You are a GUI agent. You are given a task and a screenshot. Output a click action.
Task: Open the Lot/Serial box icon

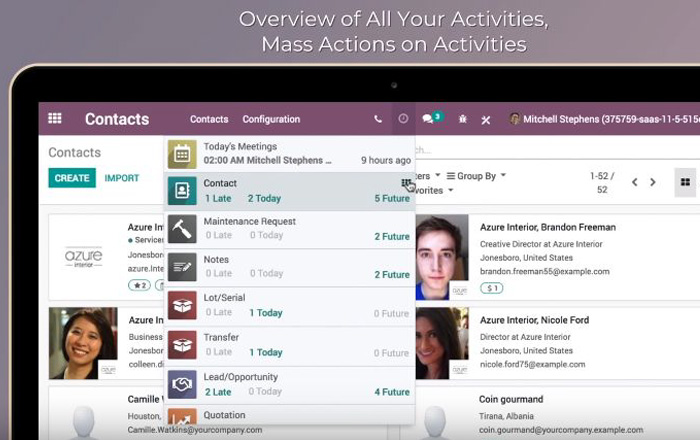point(182,306)
